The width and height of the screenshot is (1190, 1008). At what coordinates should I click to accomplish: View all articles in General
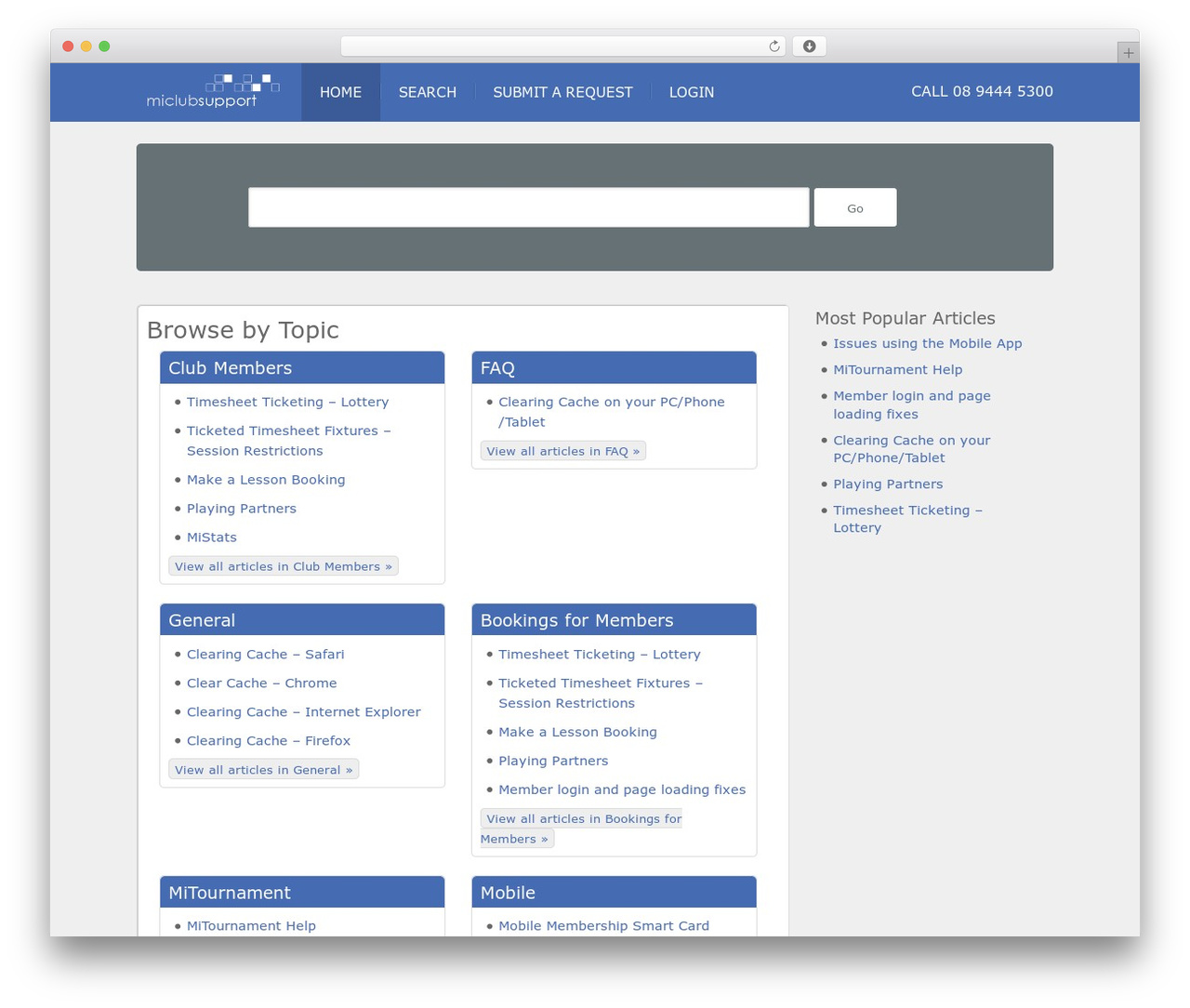[264, 770]
